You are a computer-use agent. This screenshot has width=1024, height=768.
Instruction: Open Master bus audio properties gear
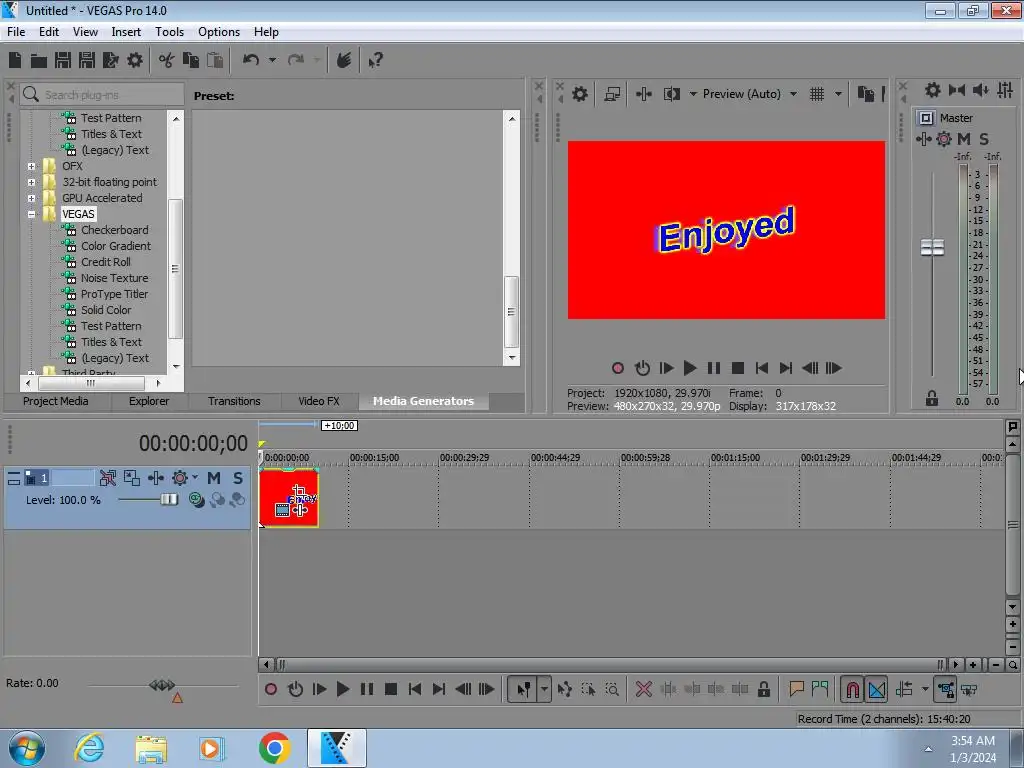[933, 90]
